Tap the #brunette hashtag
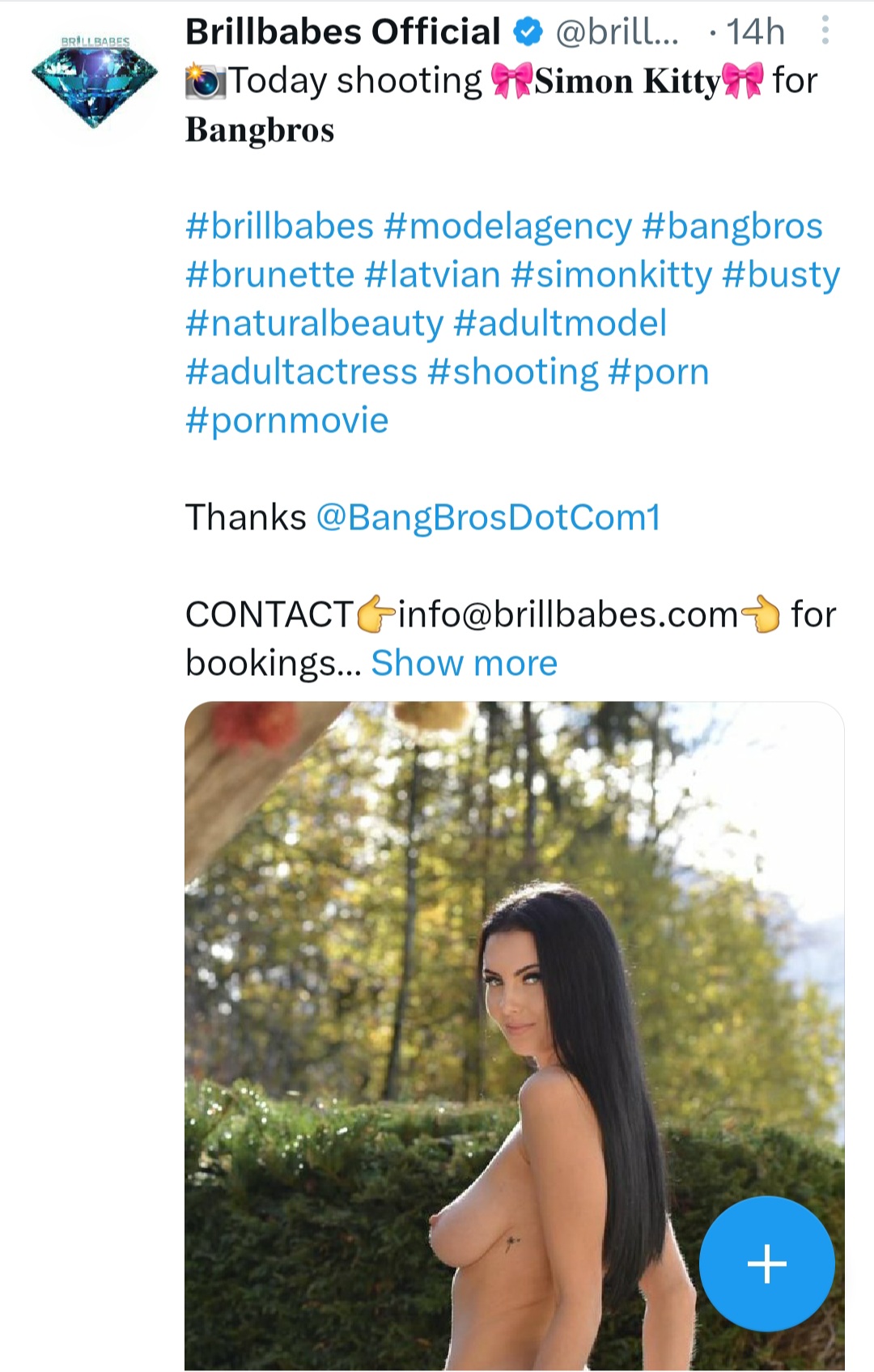 tap(269, 275)
